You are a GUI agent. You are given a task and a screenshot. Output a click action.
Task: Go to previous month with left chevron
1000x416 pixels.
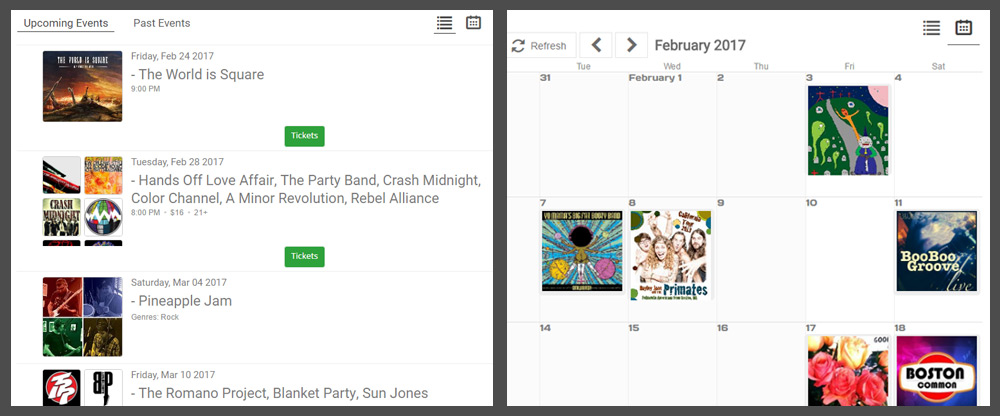click(596, 45)
